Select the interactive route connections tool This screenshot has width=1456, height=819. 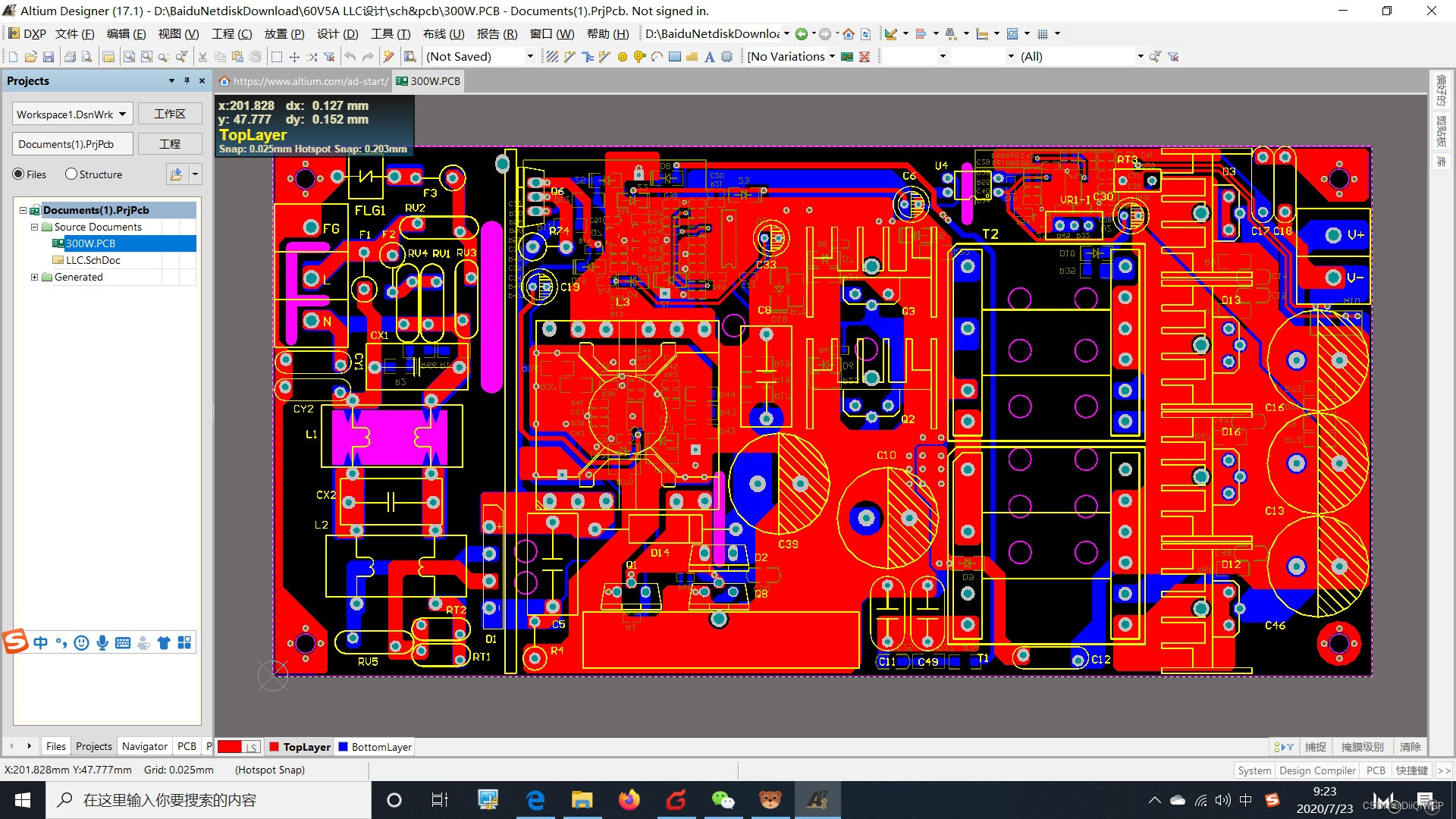570,57
